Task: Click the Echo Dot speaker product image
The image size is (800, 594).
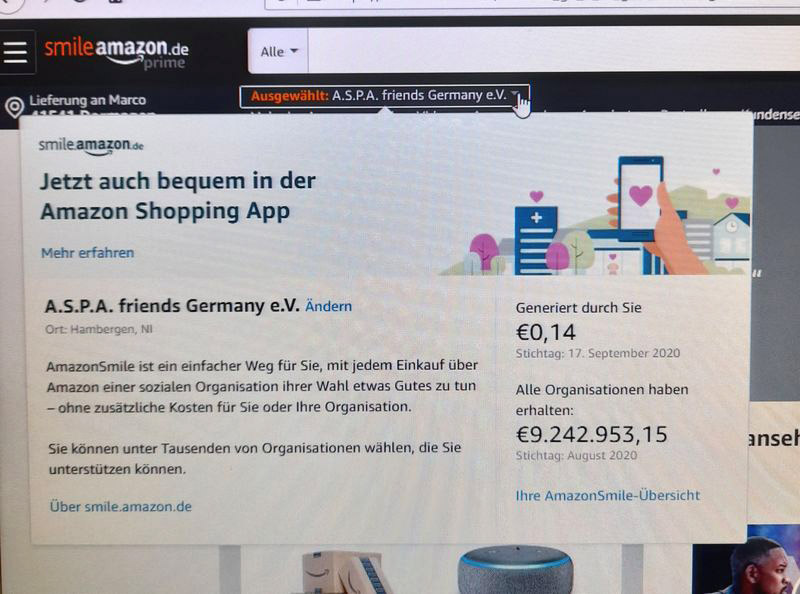Action: pos(515,569)
